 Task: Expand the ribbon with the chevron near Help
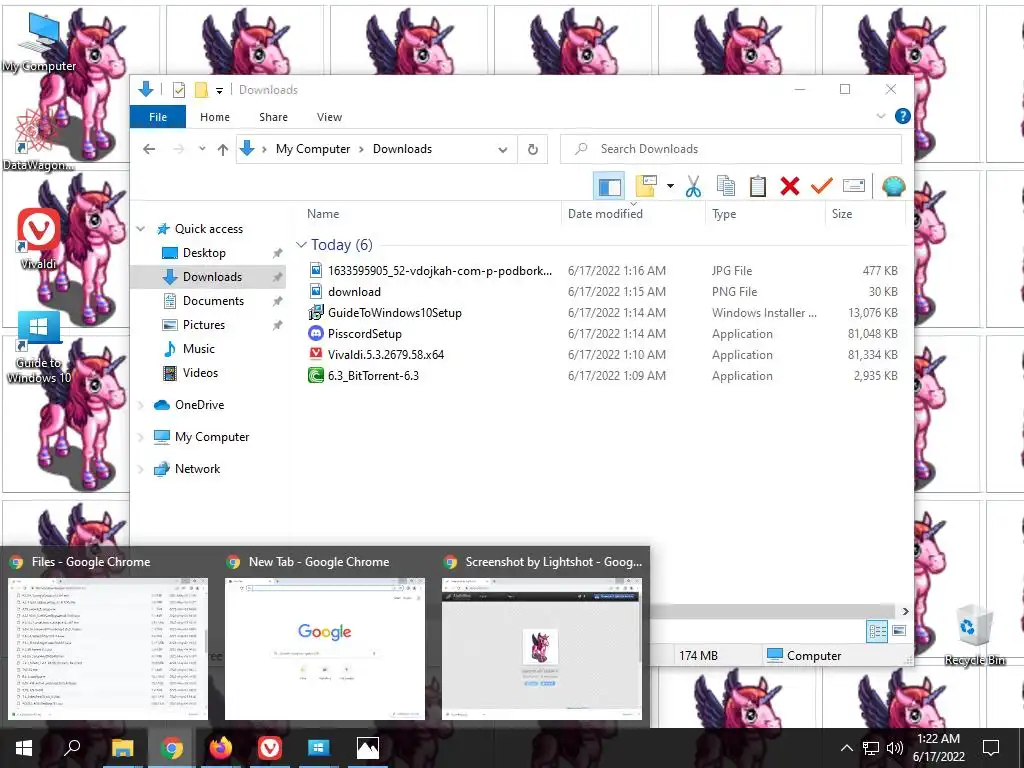tap(880, 116)
